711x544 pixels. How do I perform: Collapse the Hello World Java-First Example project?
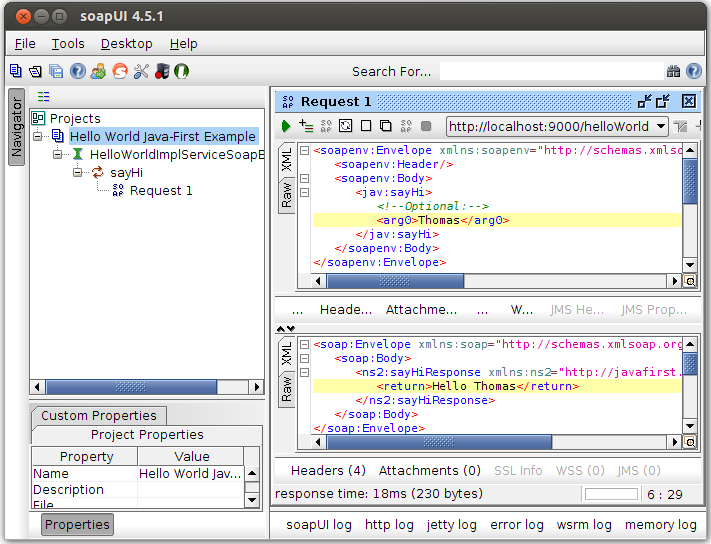39,136
